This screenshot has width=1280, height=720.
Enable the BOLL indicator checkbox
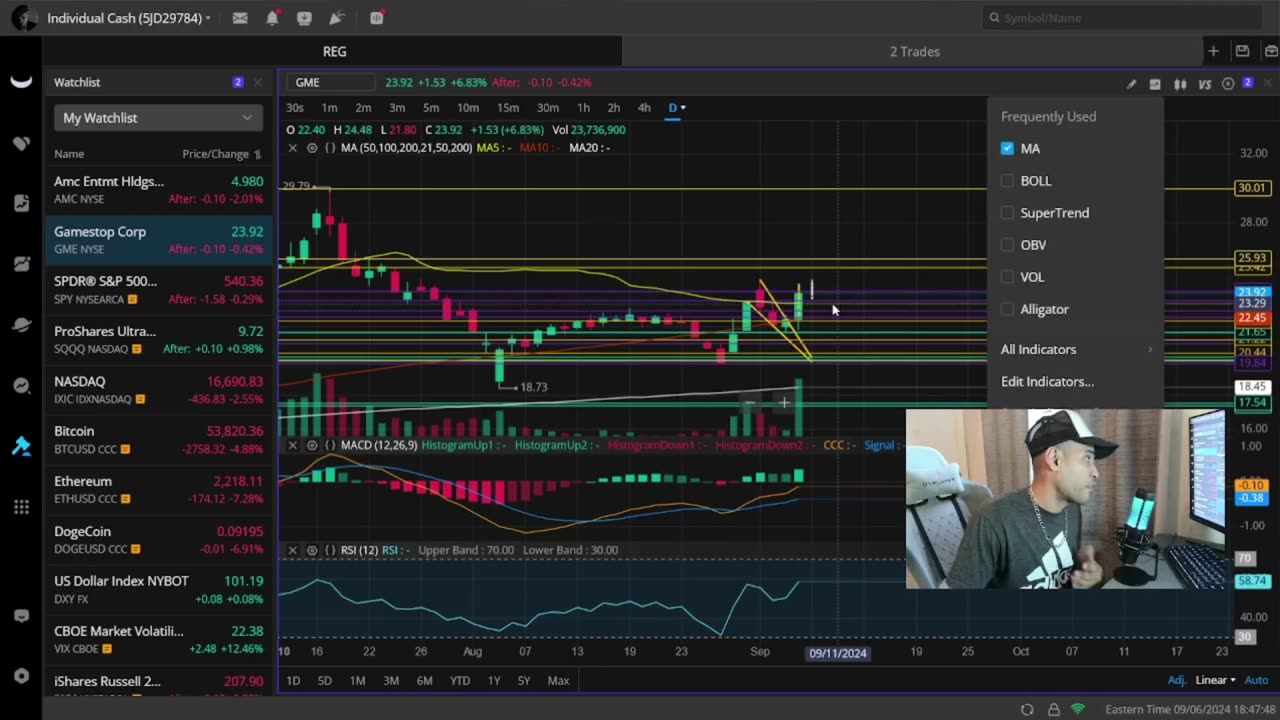1007,180
